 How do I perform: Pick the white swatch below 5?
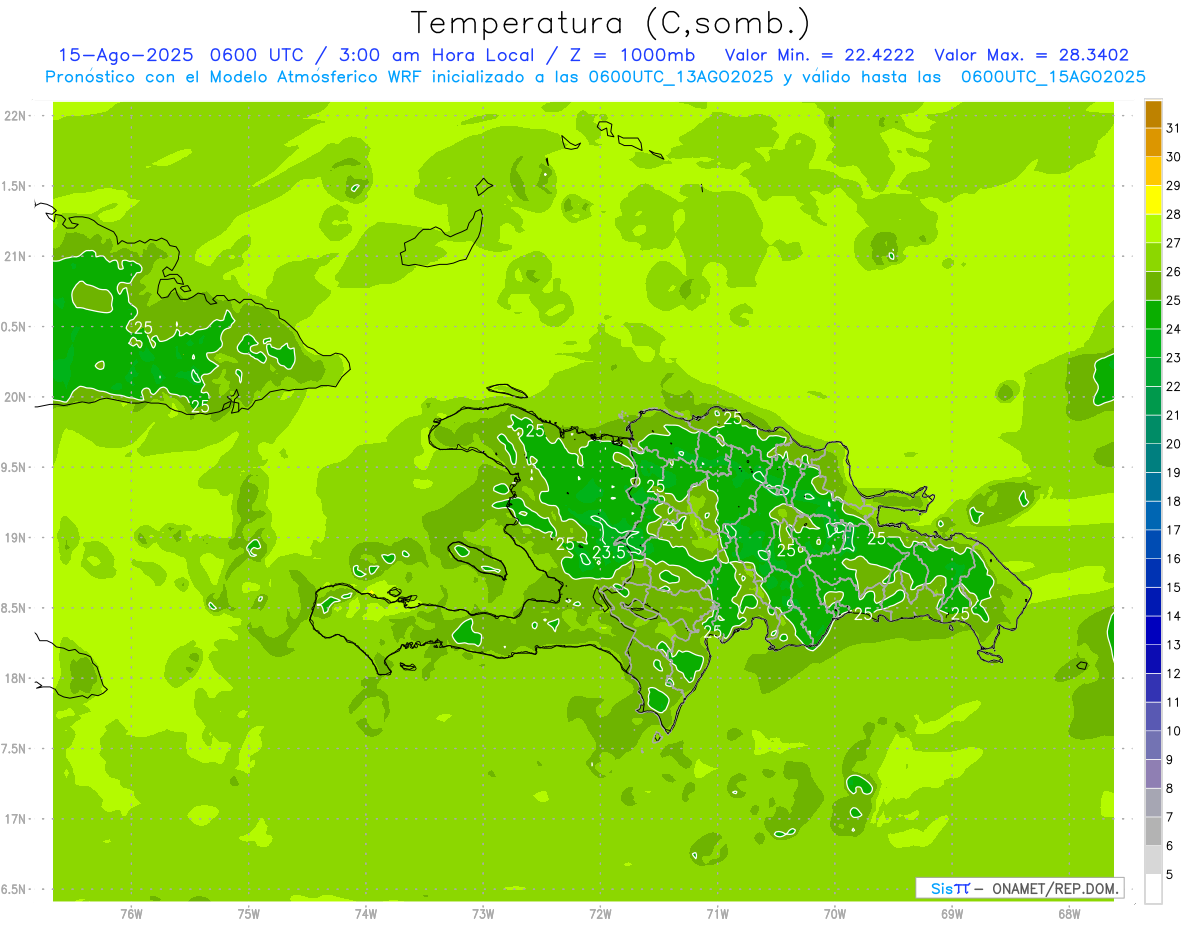1154,889
